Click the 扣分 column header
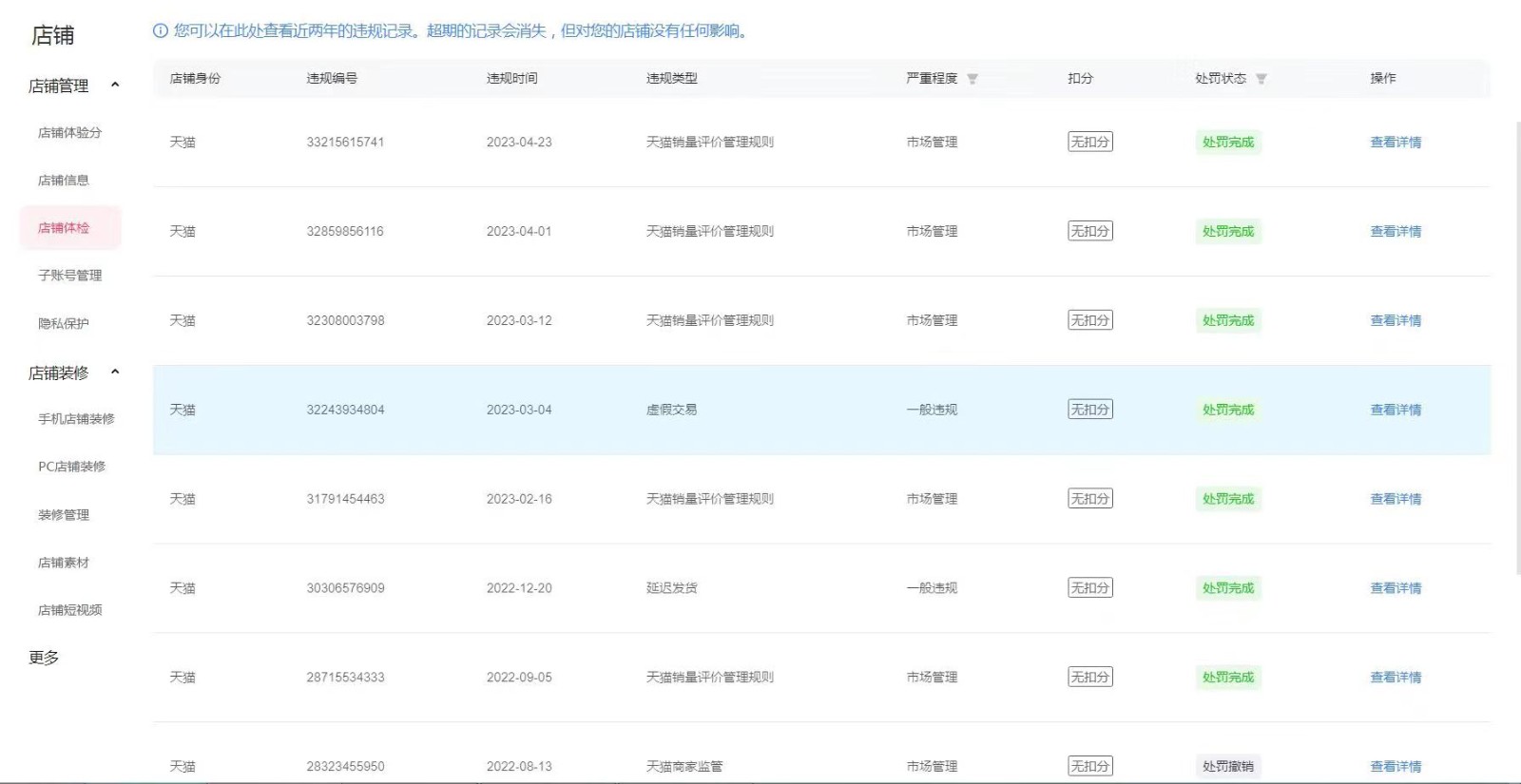This screenshot has height=784, width=1521. click(x=1081, y=79)
